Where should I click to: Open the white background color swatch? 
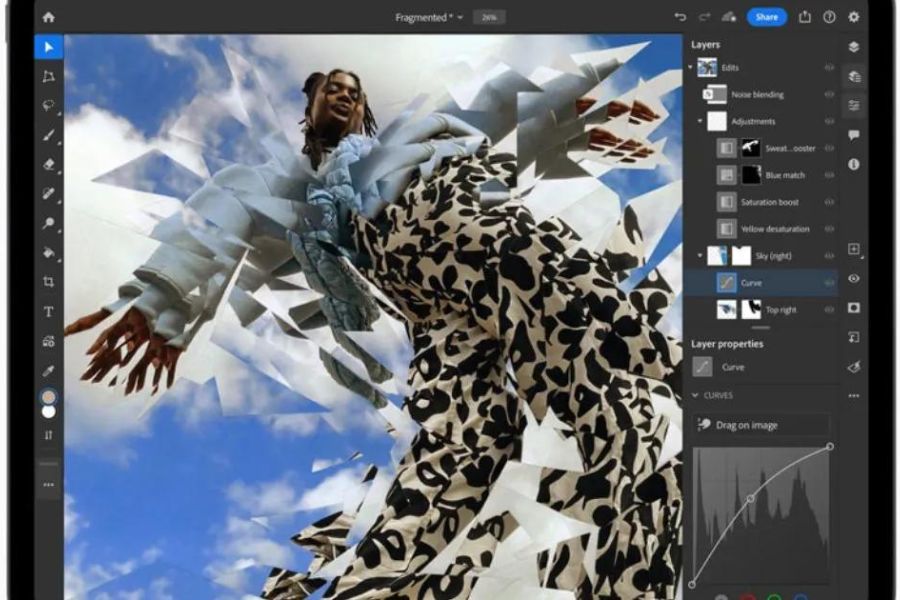point(49,412)
